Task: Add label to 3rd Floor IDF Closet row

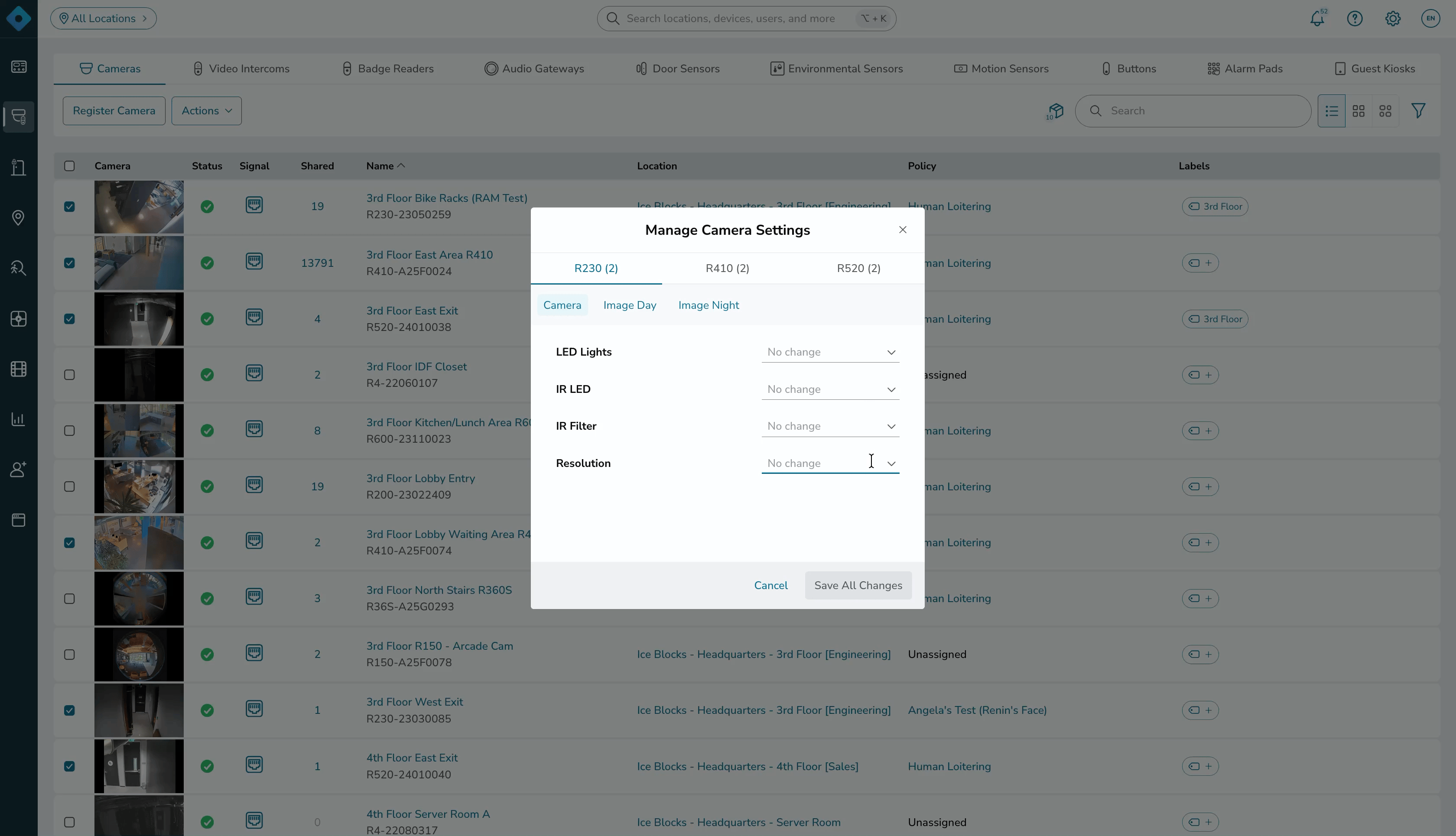Action: (1200, 375)
